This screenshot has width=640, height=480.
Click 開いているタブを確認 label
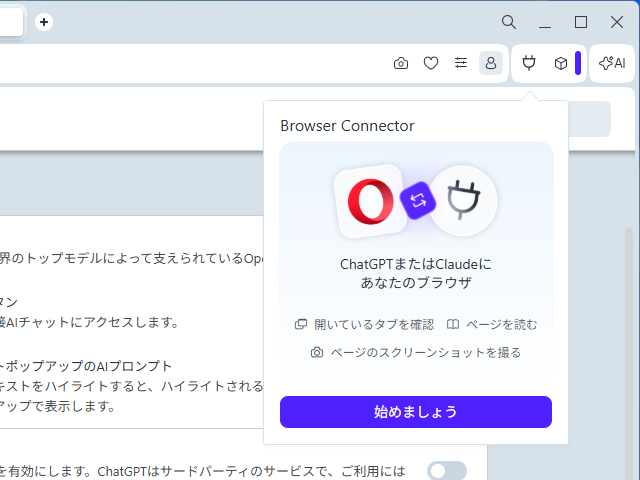pyautogui.click(x=364, y=324)
